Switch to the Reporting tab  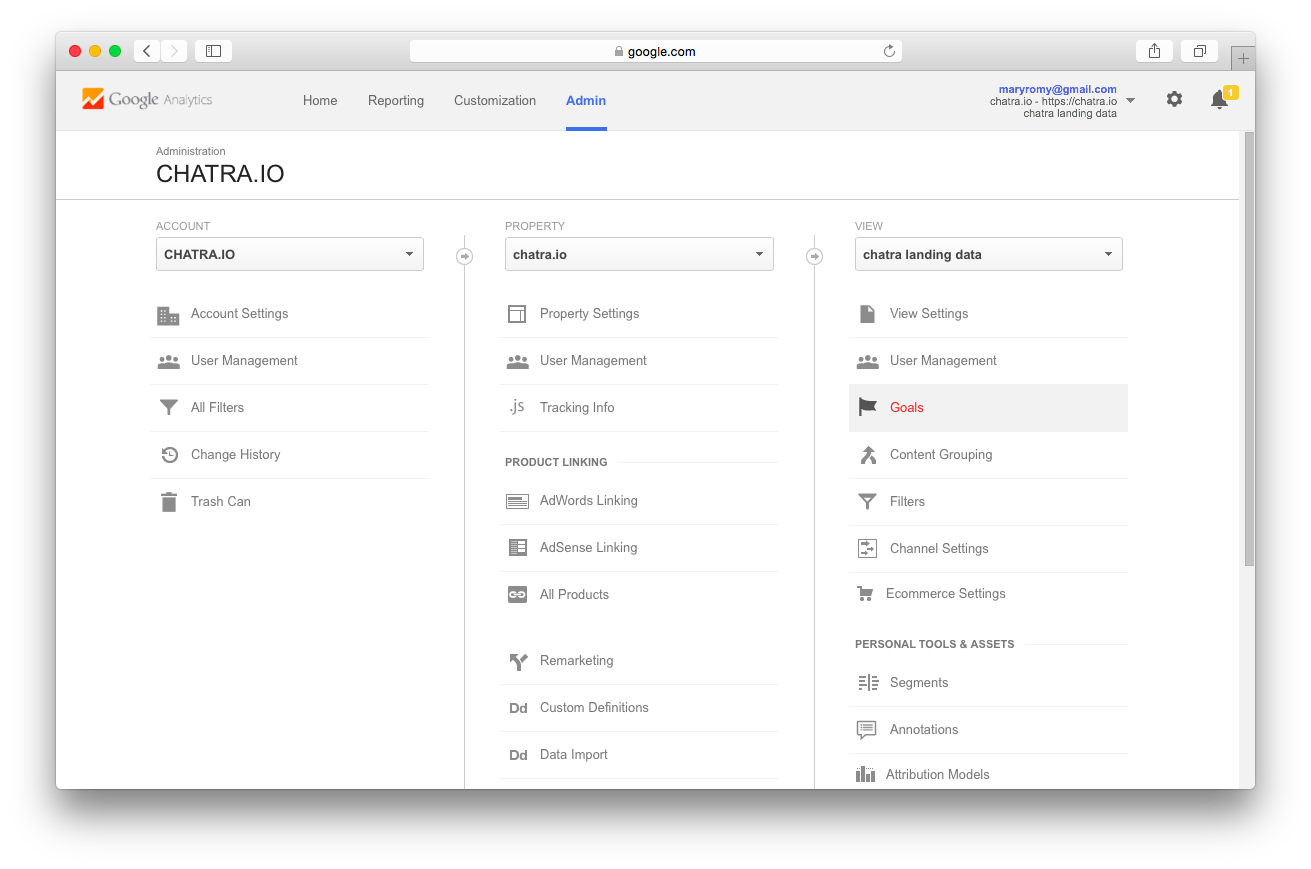coord(396,100)
